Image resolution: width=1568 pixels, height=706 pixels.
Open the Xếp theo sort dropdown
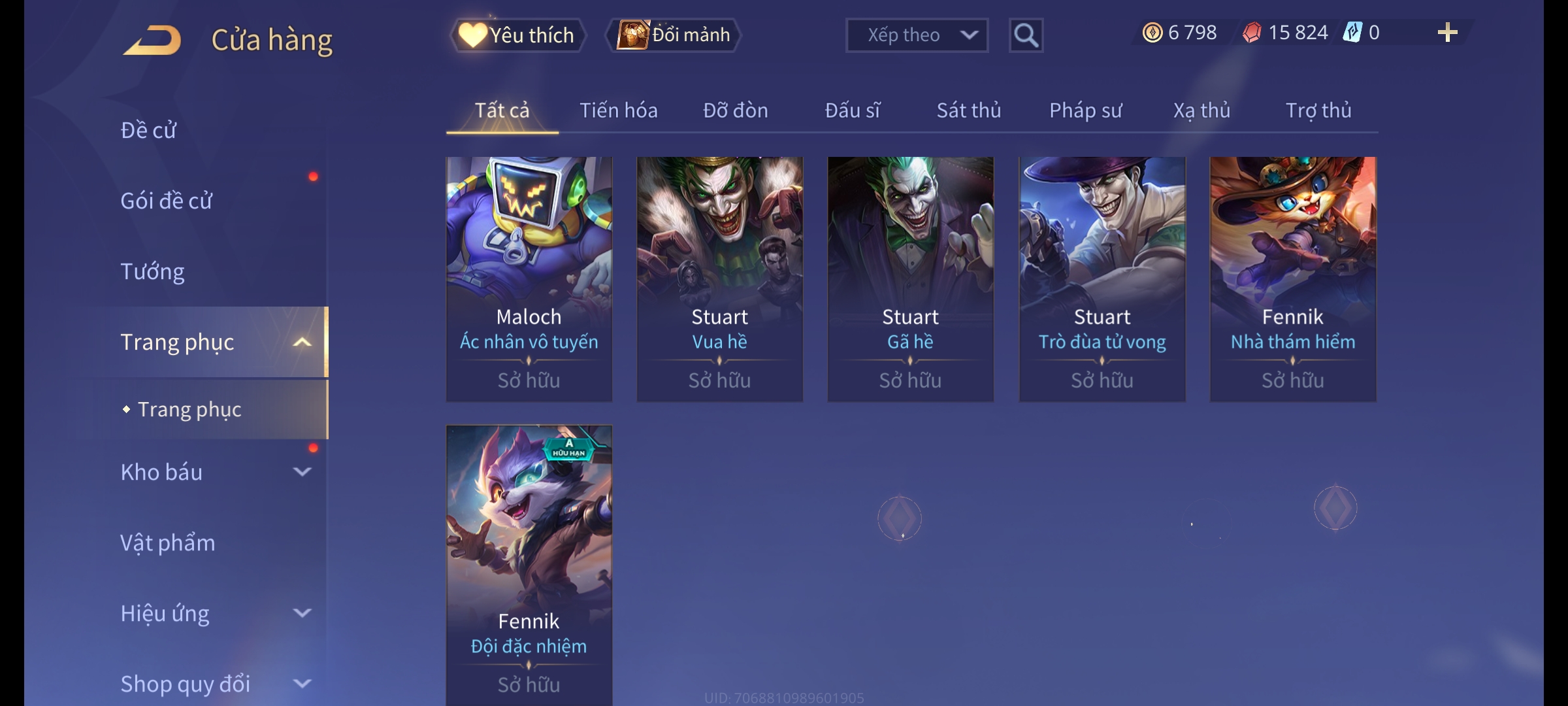click(x=917, y=35)
